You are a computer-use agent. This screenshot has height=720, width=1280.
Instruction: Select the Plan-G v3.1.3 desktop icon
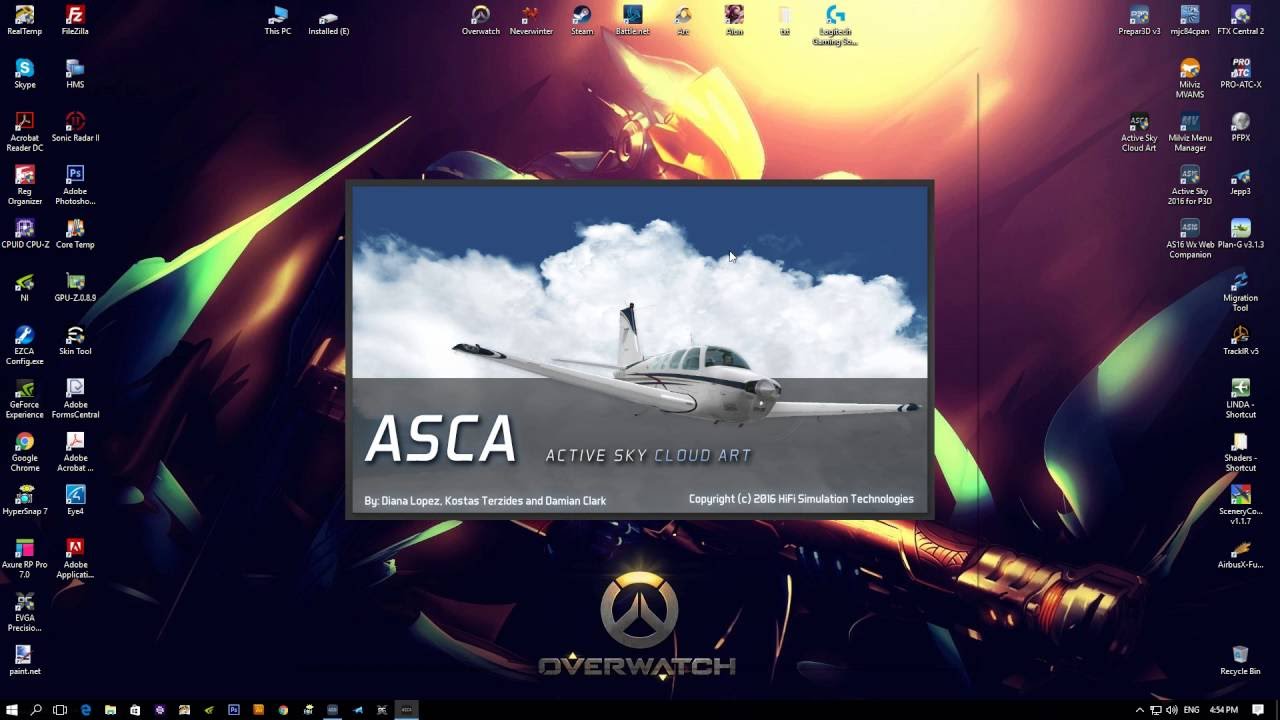click(x=1240, y=233)
